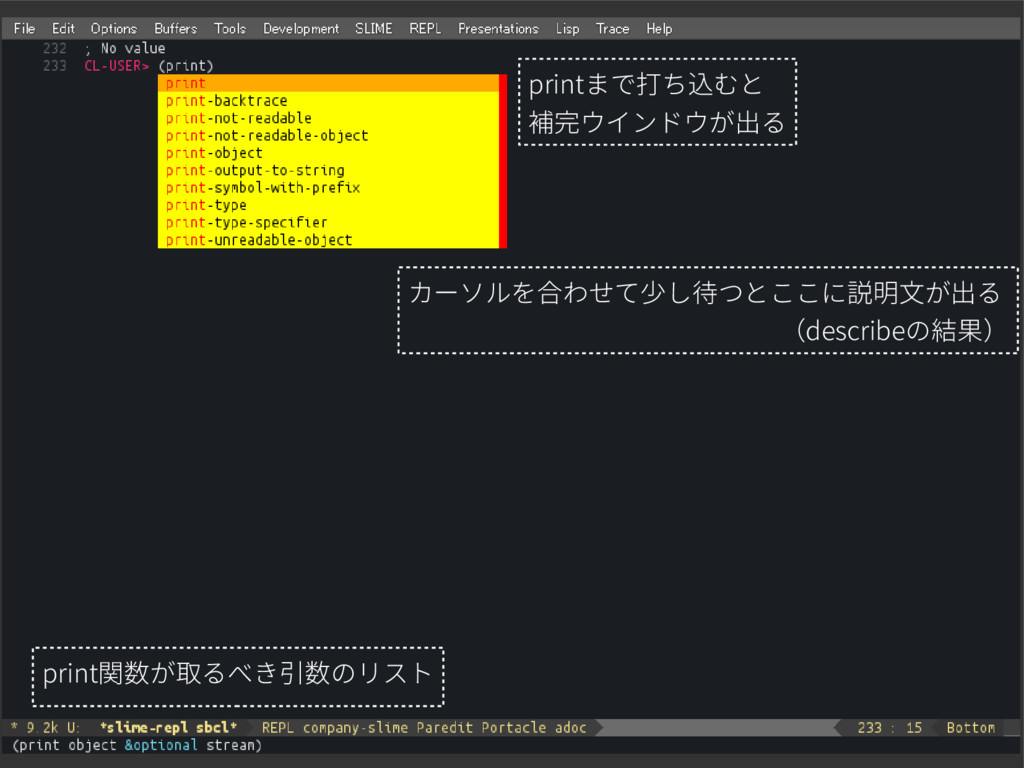The width and height of the screenshot is (1024, 768).
Task: Click 'object' argument in echo area
Action: (x=92, y=745)
